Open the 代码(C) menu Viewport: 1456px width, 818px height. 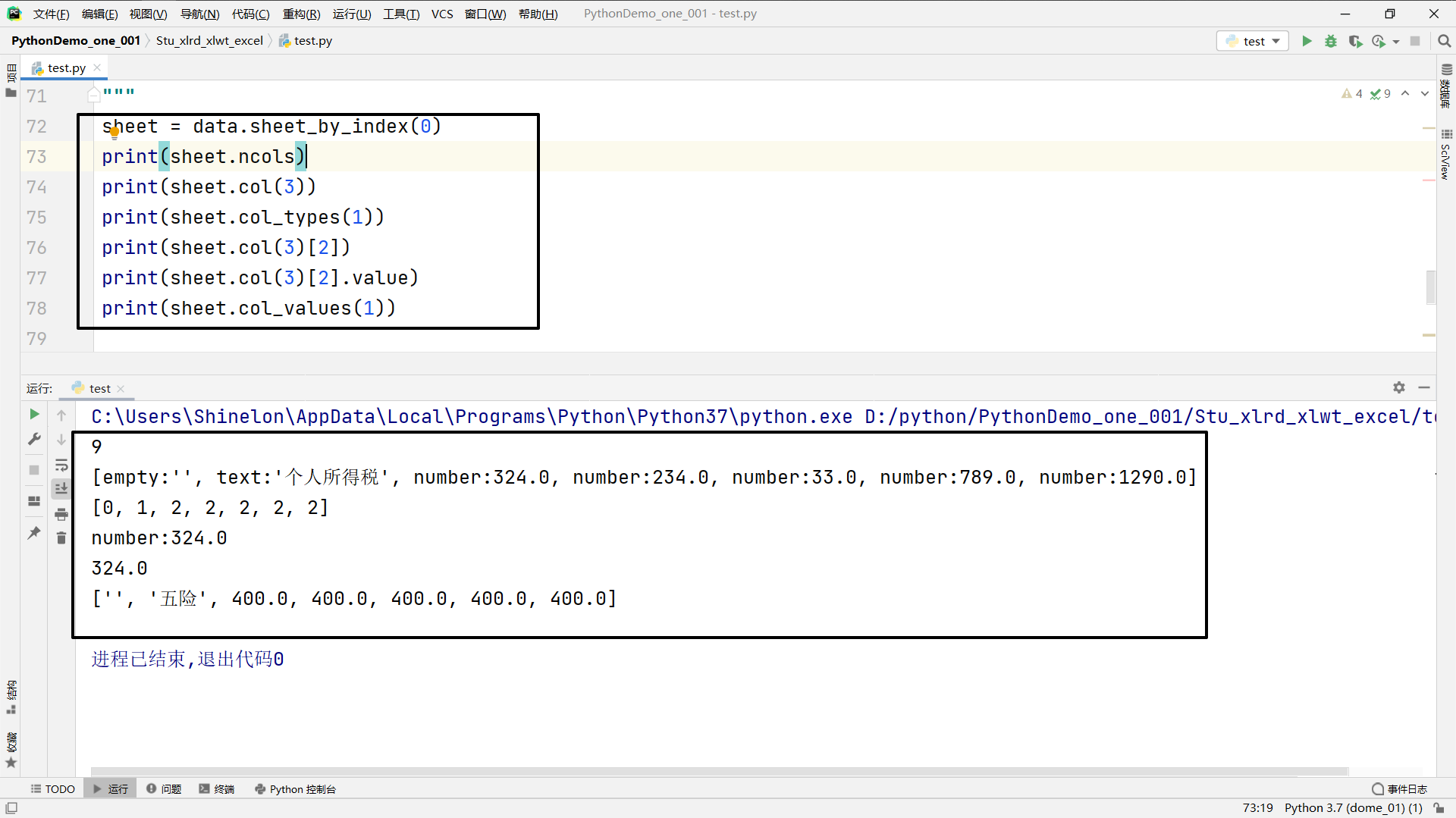251,14
